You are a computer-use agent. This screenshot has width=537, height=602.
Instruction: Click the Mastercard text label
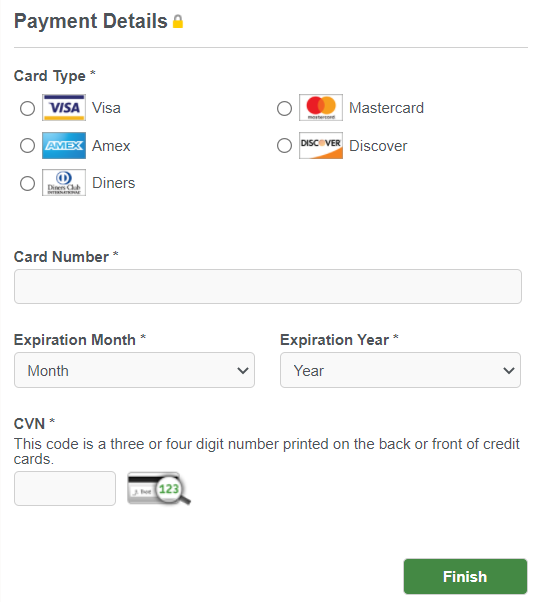(387, 108)
